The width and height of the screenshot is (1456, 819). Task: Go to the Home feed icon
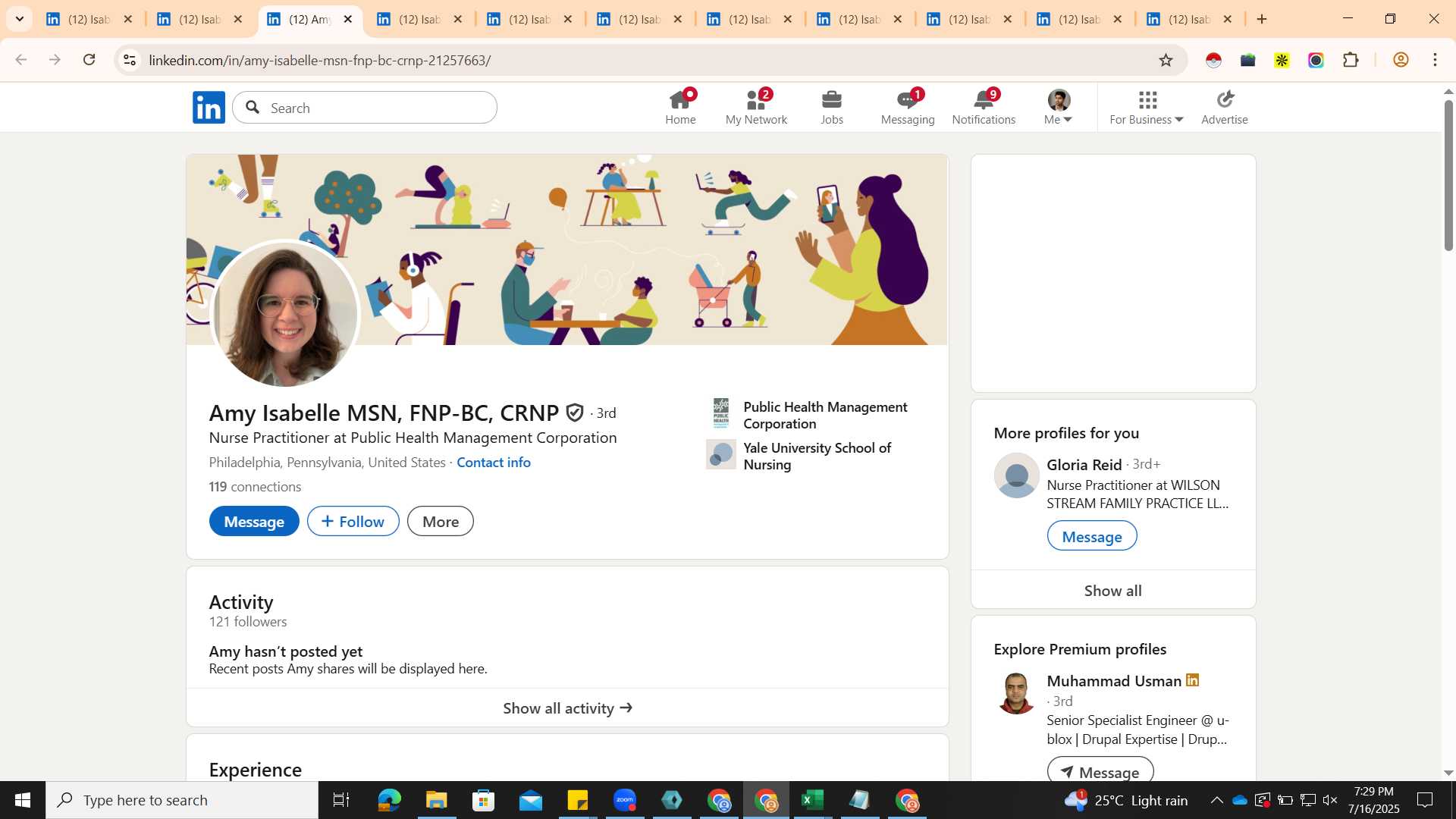(680, 107)
